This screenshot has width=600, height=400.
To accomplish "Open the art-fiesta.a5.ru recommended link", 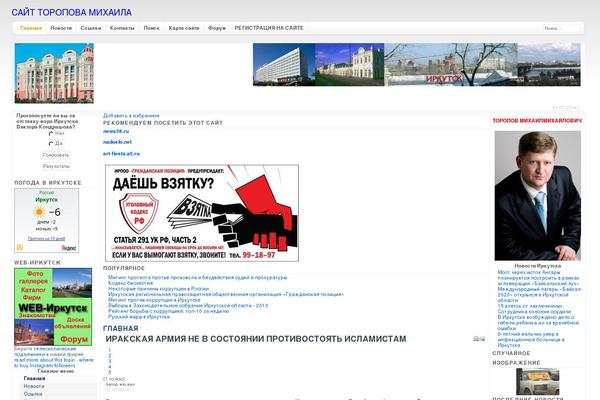I will tap(121, 153).
